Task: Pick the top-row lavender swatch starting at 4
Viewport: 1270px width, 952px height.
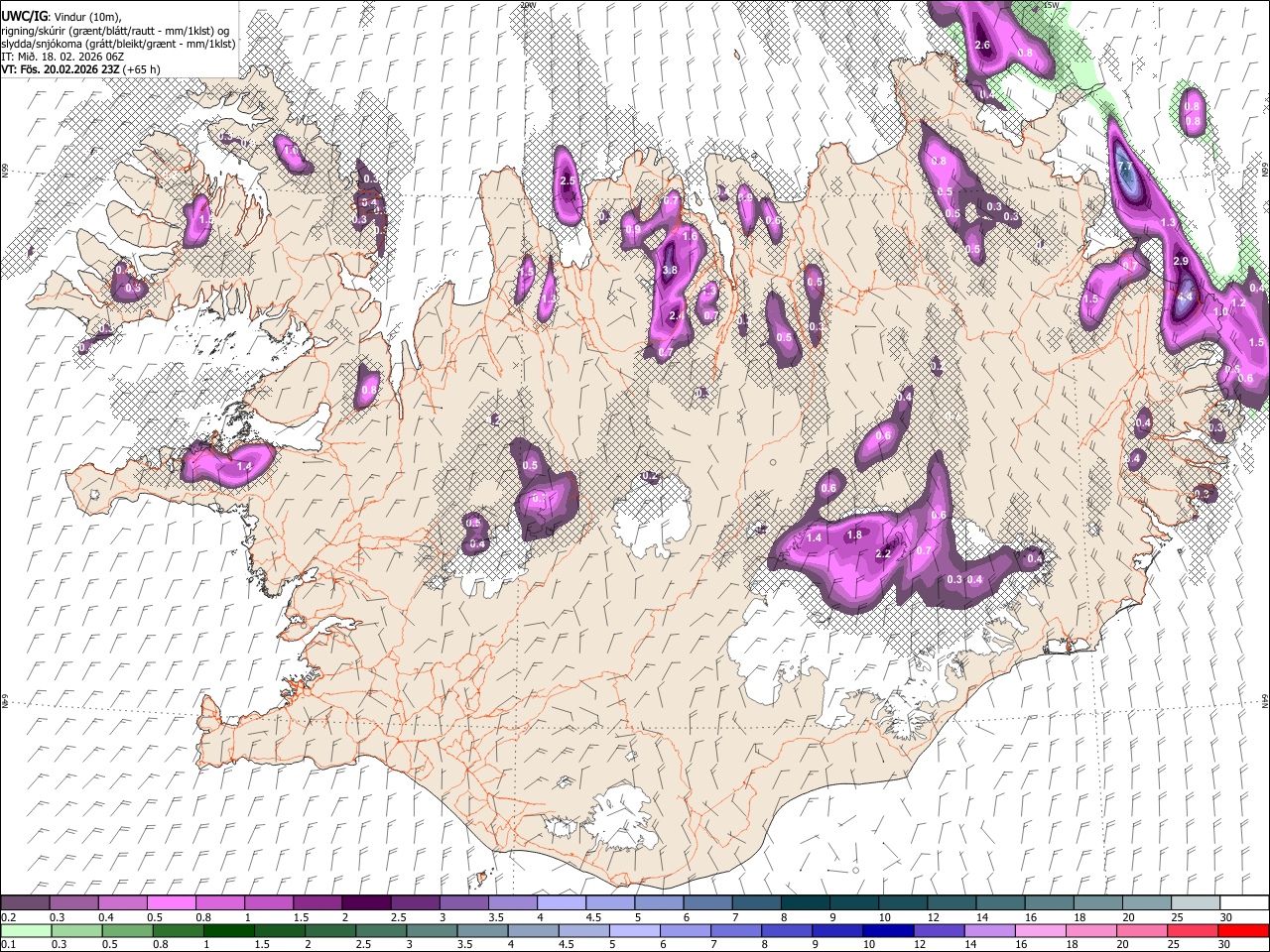Action: [561, 902]
